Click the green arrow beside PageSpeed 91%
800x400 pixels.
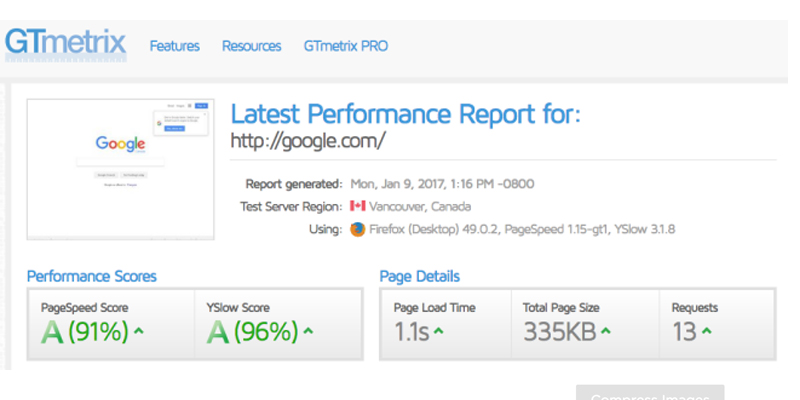click(x=140, y=331)
